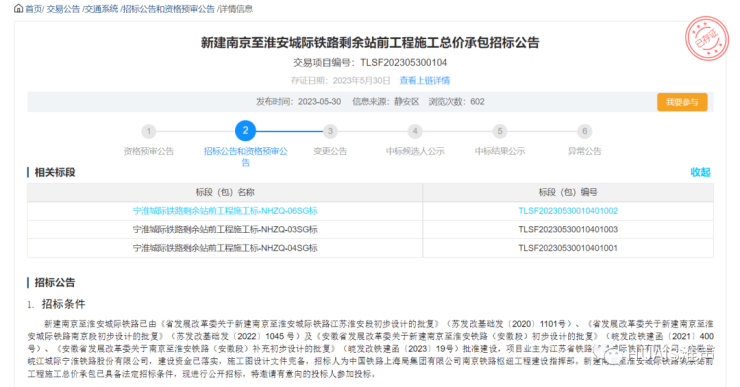Click the announcement main title
Image resolution: width=740 pixels, height=387 pixels.
click(370, 43)
